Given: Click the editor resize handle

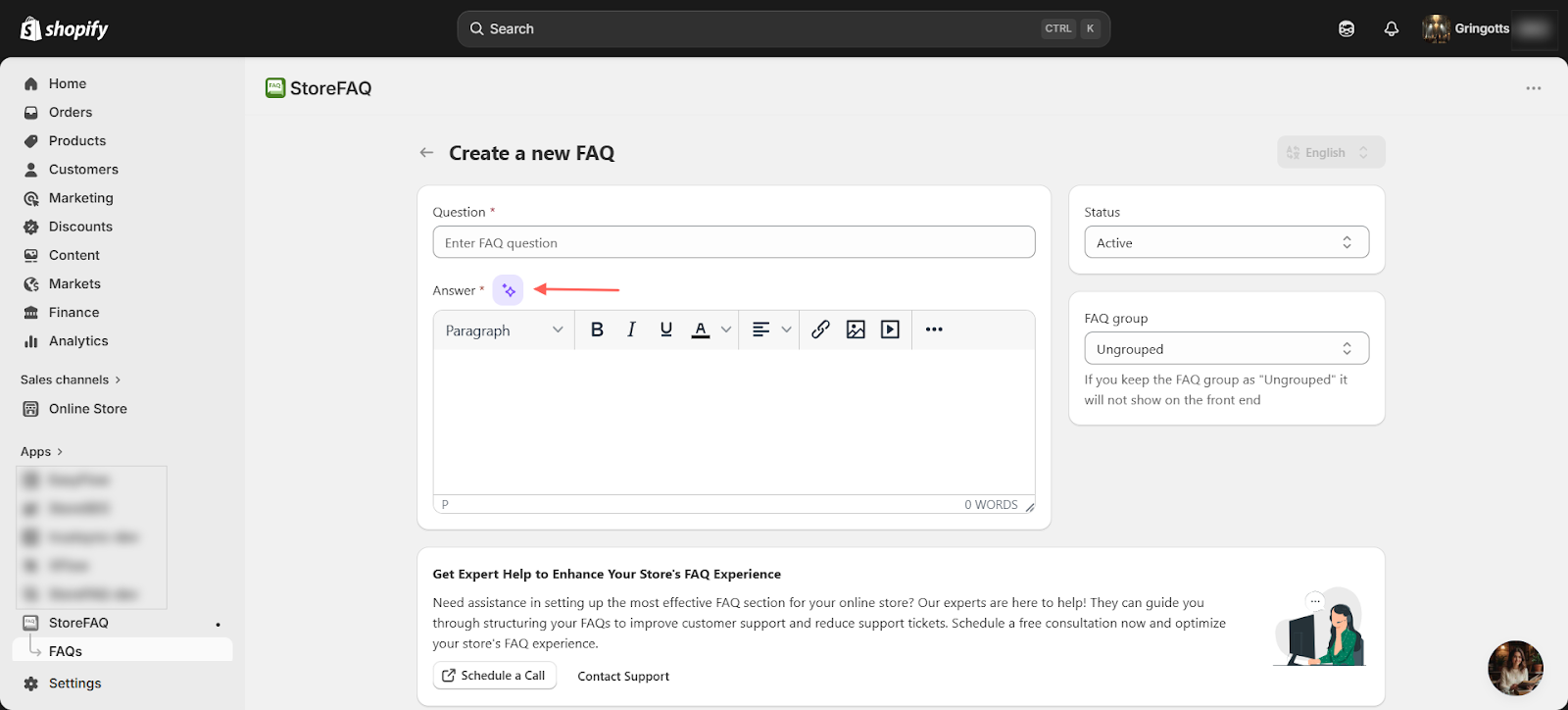Looking at the screenshot, I should click(1029, 506).
